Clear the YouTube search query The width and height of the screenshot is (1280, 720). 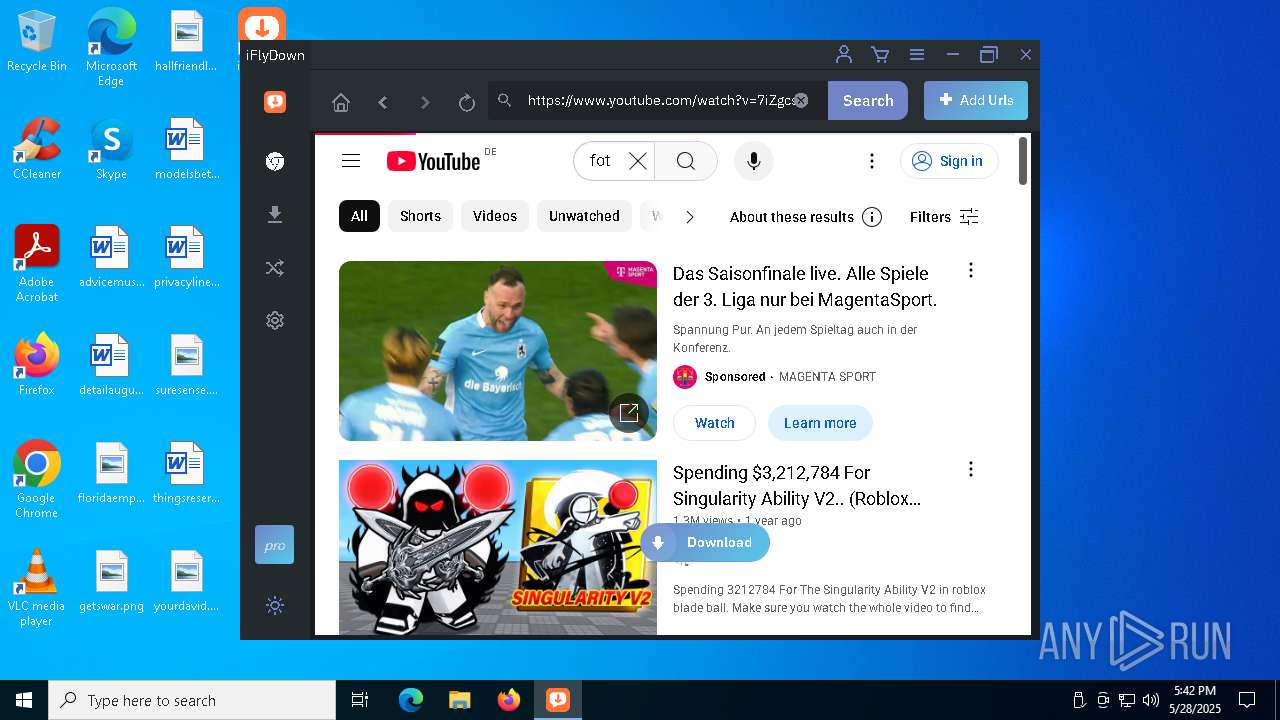tap(638, 161)
